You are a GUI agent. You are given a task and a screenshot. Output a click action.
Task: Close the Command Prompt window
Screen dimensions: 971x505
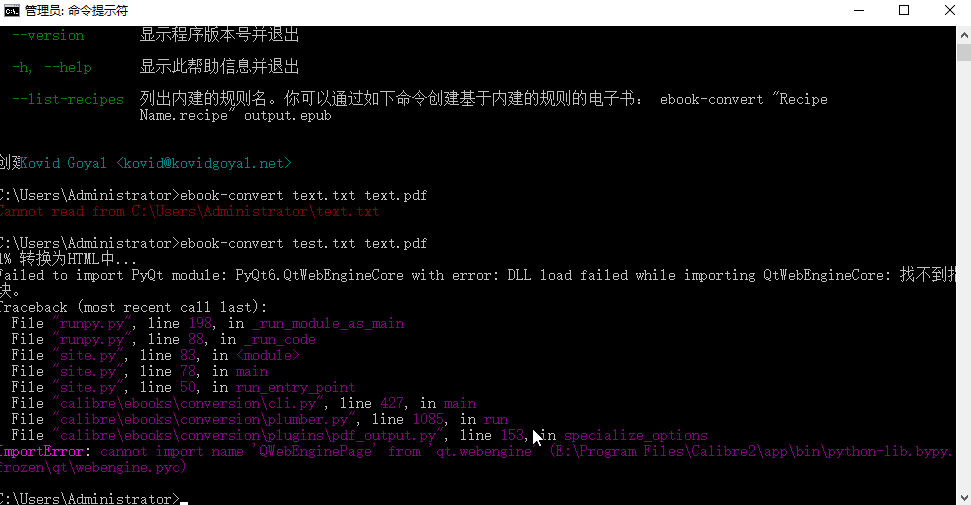coord(948,11)
